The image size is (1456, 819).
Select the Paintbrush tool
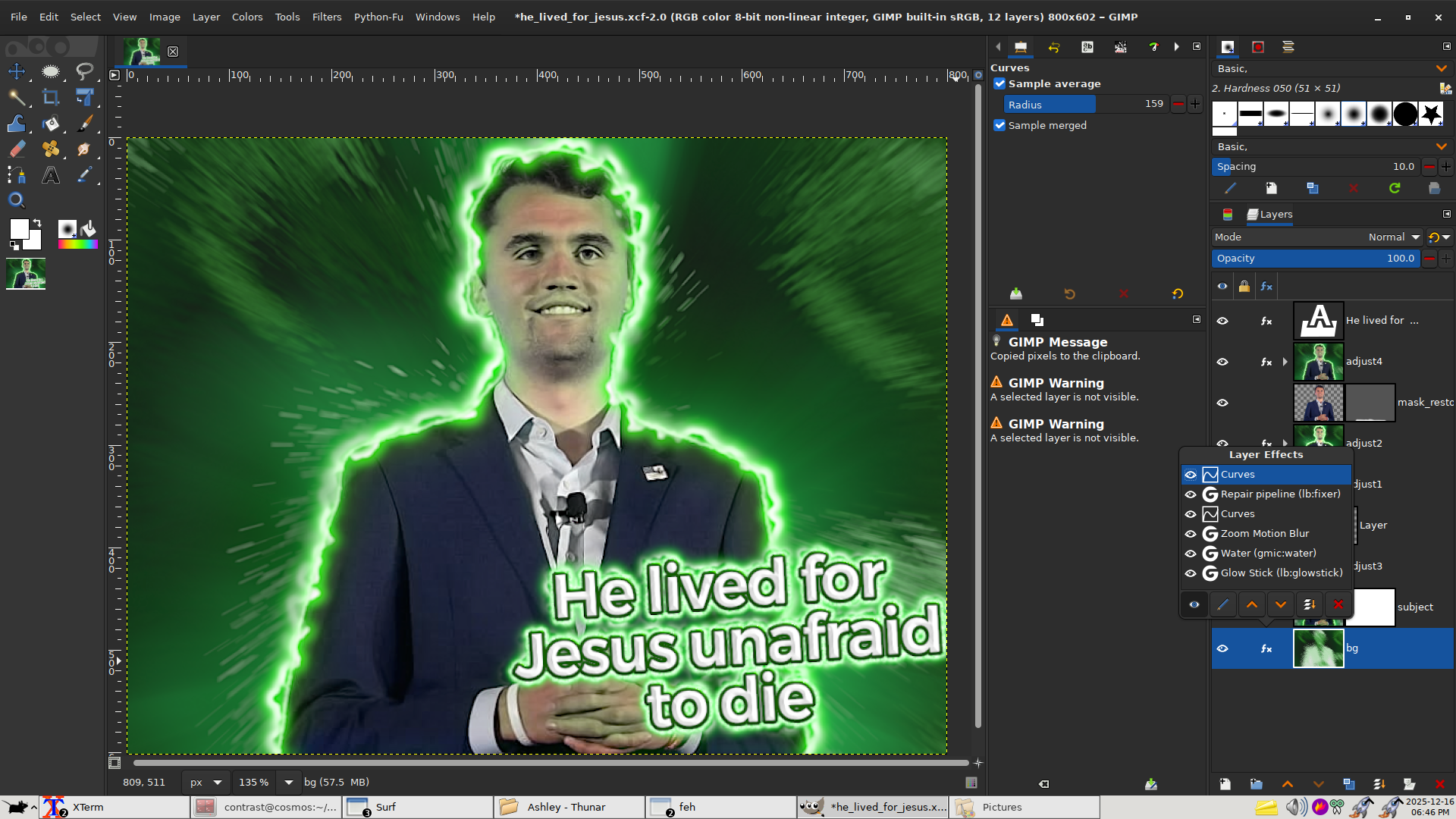tap(85, 123)
